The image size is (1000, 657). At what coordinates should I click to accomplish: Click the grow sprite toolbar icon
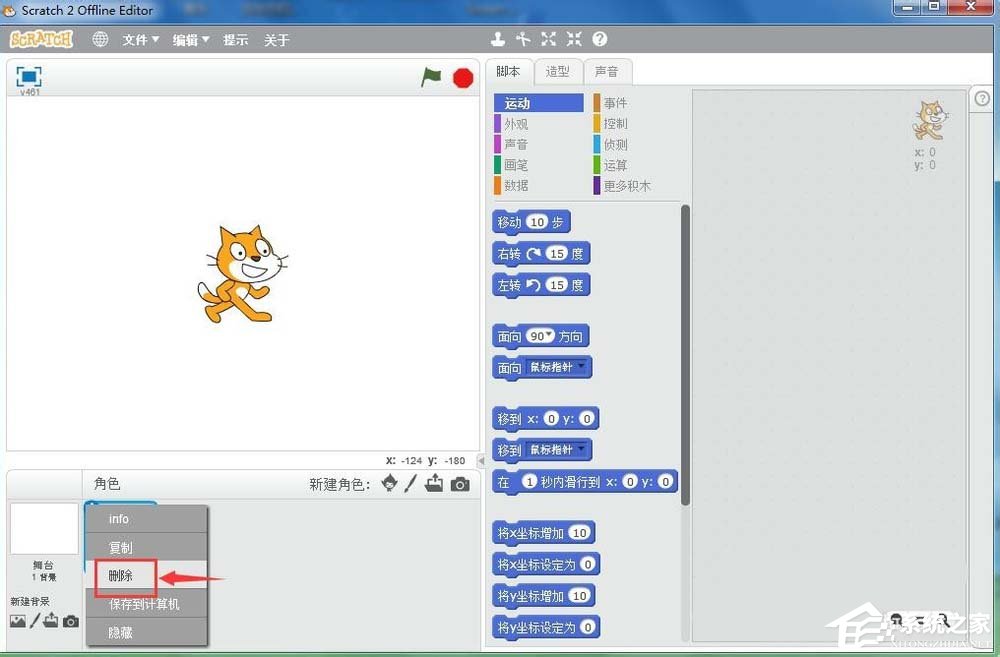coord(548,39)
